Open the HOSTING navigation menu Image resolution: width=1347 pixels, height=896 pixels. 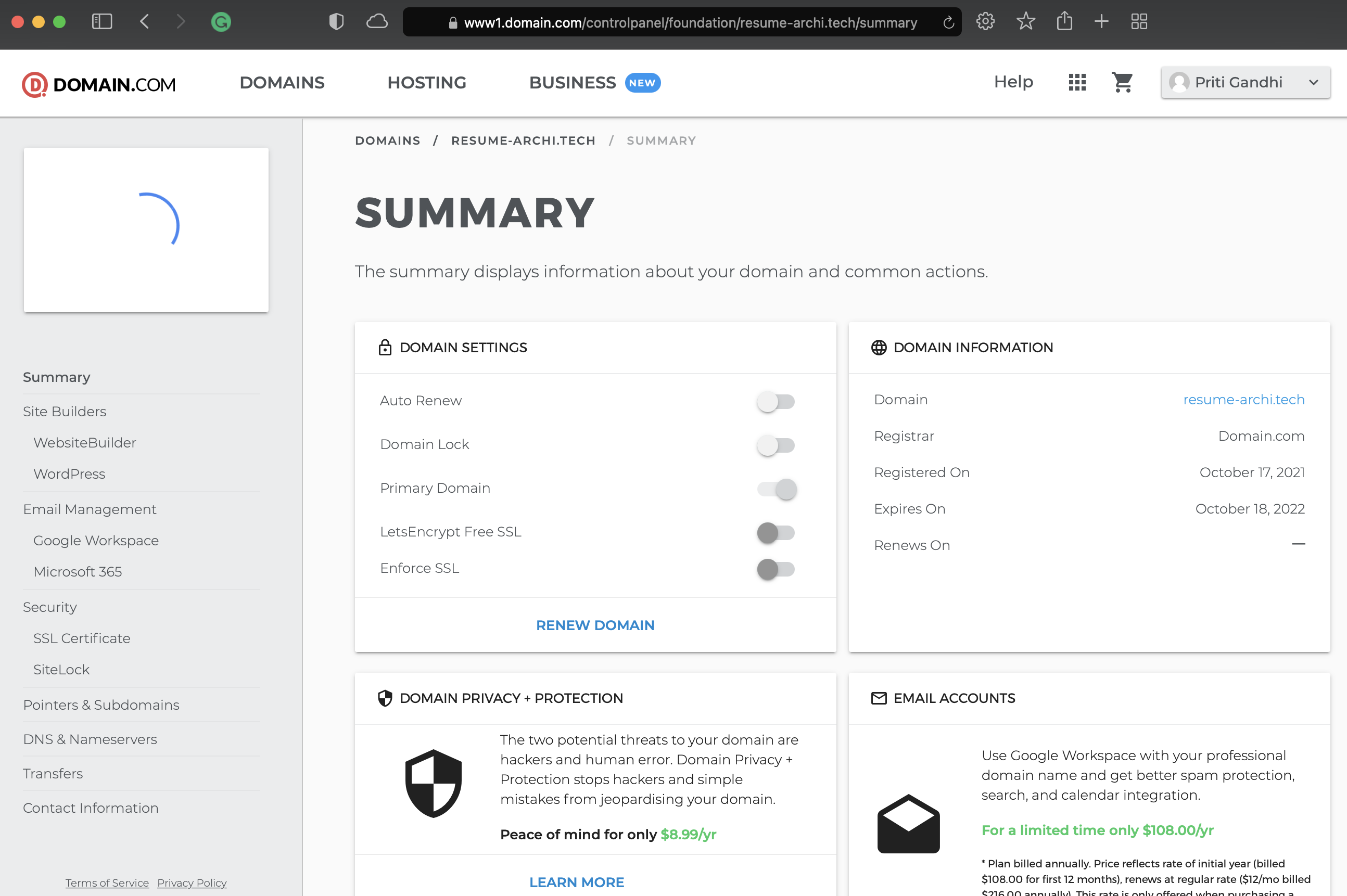tap(426, 83)
